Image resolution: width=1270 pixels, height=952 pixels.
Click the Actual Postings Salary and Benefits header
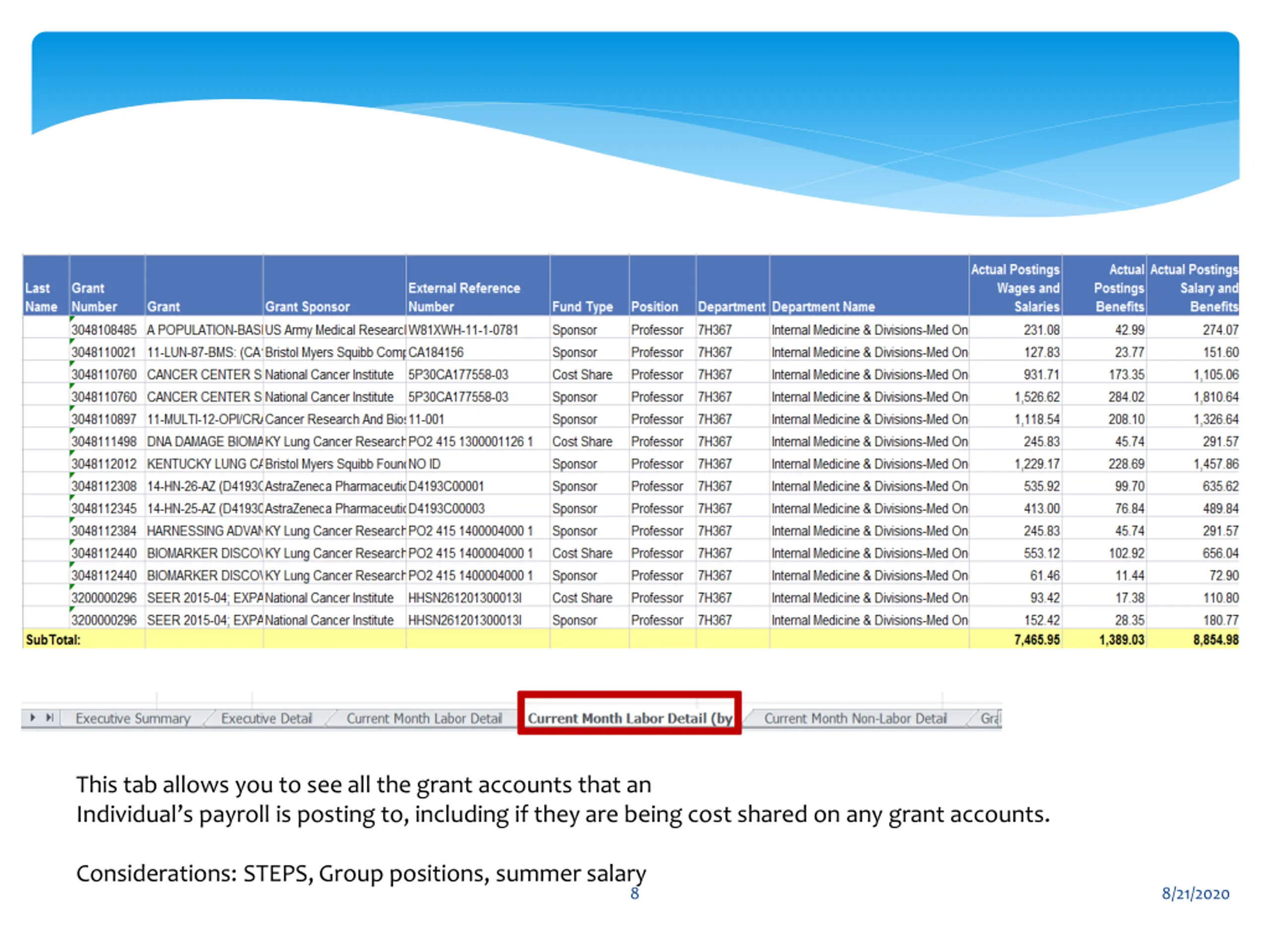(x=1193, y=285)
